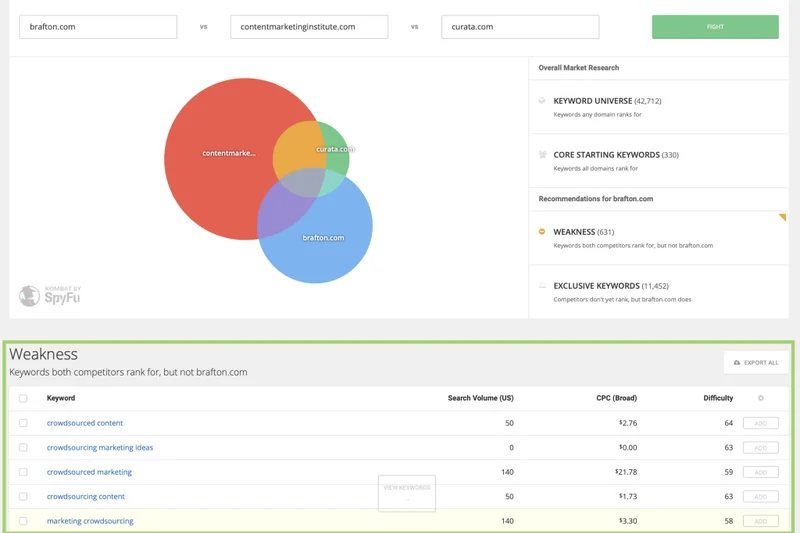Focus the contentmarketinginstitute.com domain field
This screenshot has height=533, width=800.
click(309, 27)
